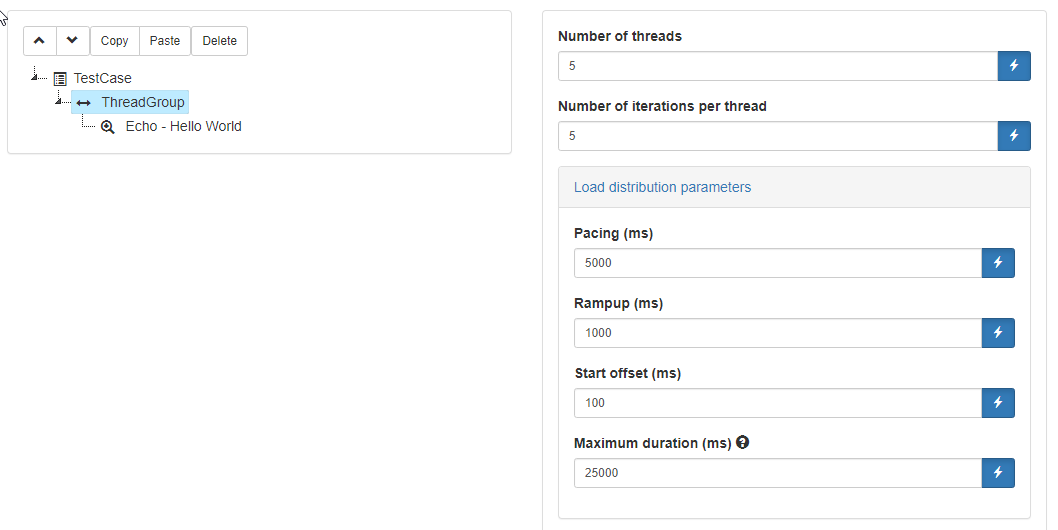Delete the selected ThreadGroup node
This screenshot has width=1058, height=530.
pos(219,41)
